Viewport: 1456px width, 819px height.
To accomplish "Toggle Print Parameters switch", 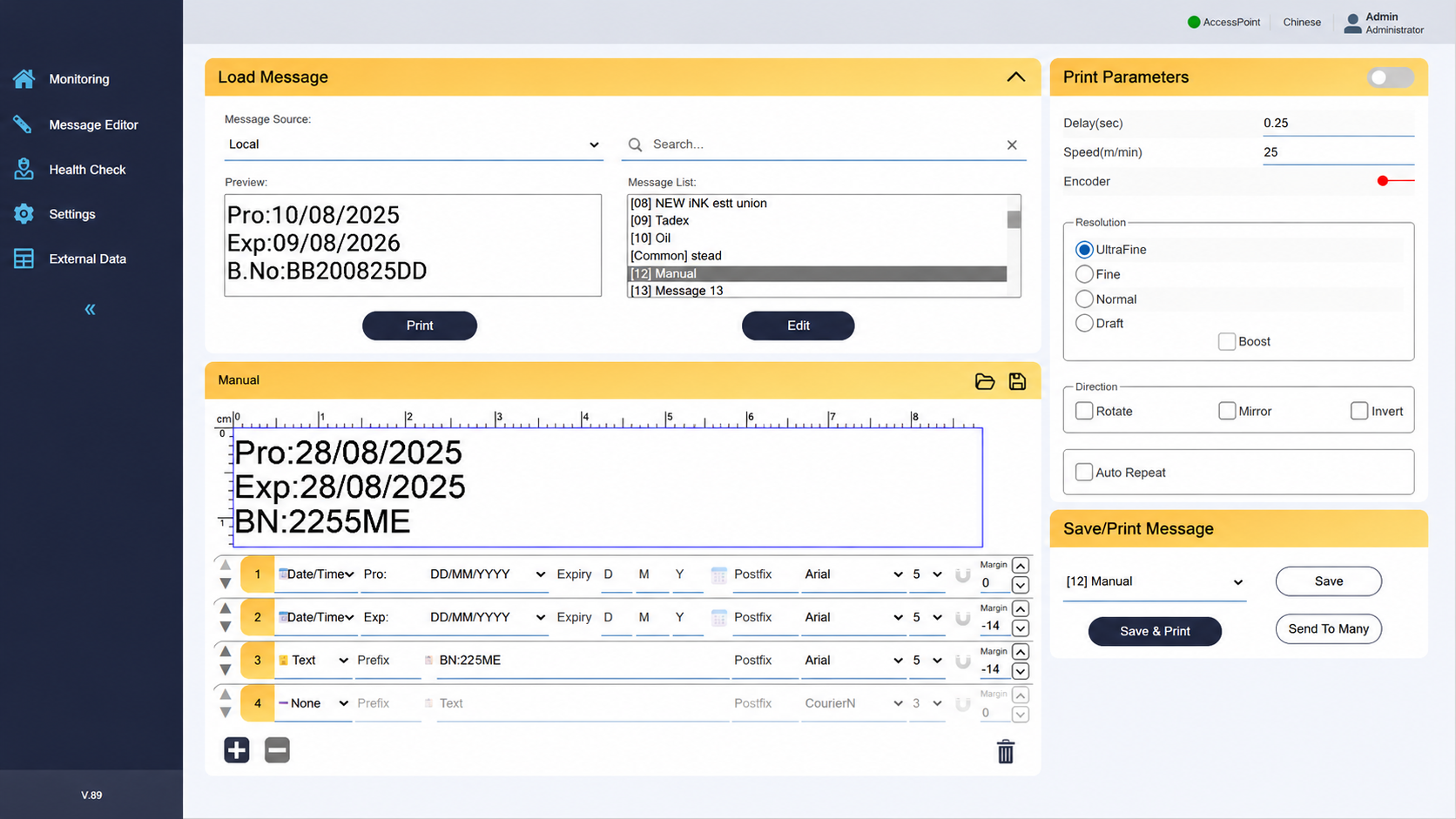I will pyautogui.click(x=1390, y=77).
